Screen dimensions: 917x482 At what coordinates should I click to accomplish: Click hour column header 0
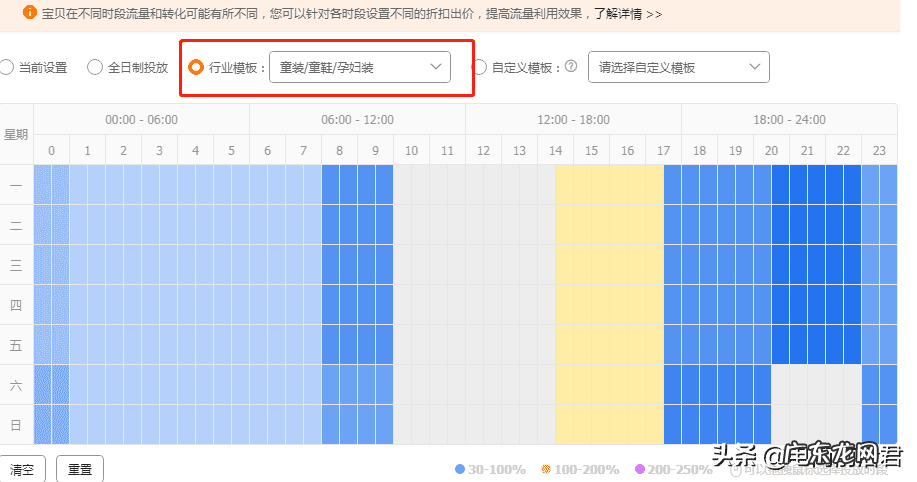pyautogui.click(x=51, y=150)
